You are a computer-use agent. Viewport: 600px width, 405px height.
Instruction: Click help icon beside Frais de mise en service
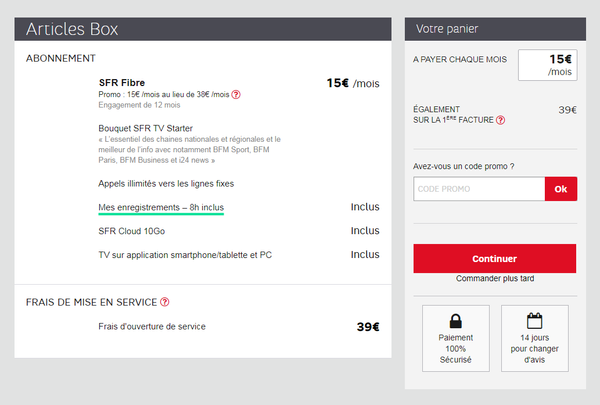pos(165,302)
